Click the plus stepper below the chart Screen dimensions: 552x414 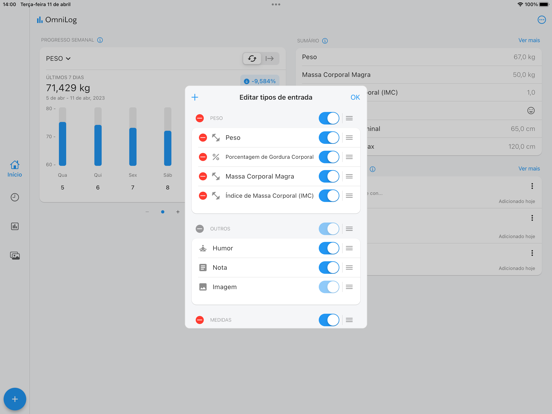[178, 212]
